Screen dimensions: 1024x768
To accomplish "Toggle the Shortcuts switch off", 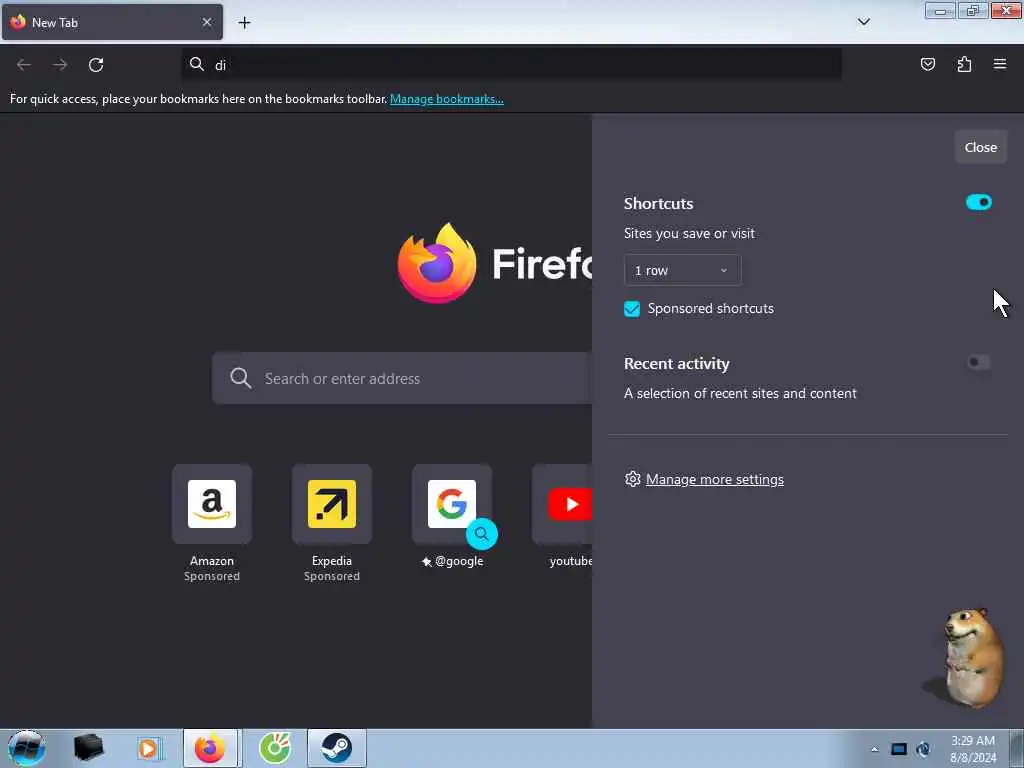I will 978,202.
